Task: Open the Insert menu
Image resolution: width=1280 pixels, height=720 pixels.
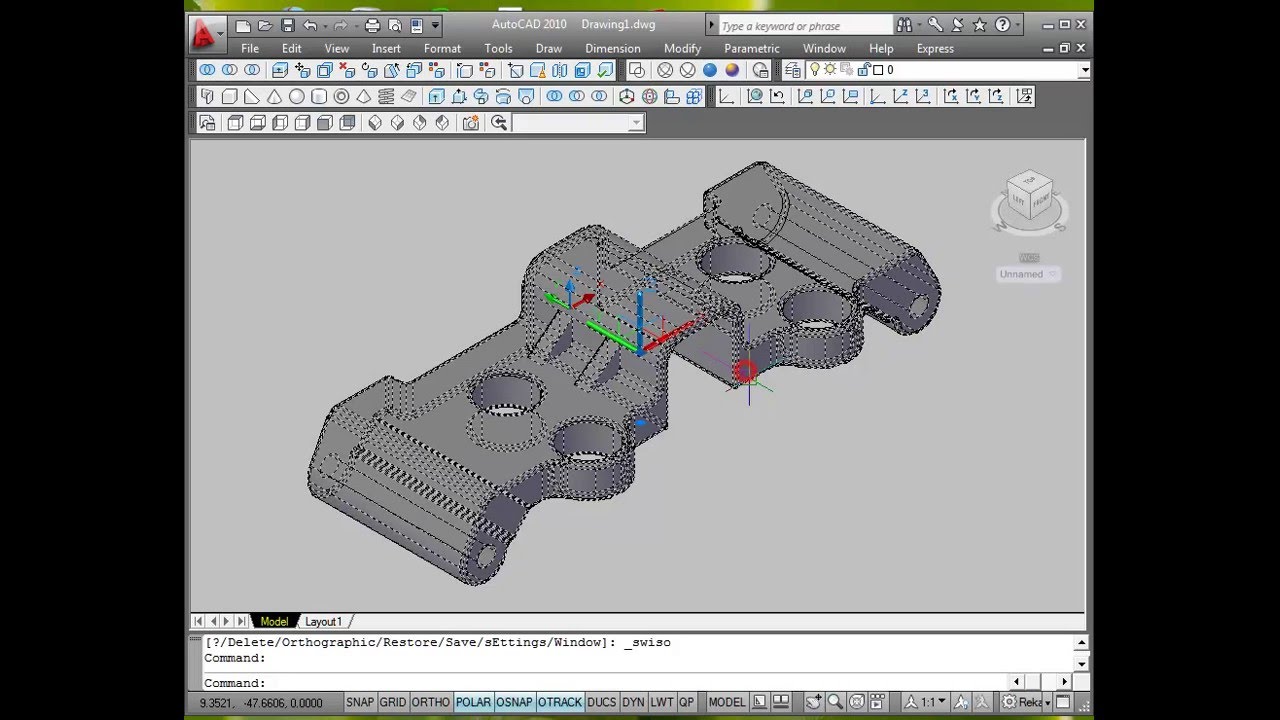Action: coord(386,48)
